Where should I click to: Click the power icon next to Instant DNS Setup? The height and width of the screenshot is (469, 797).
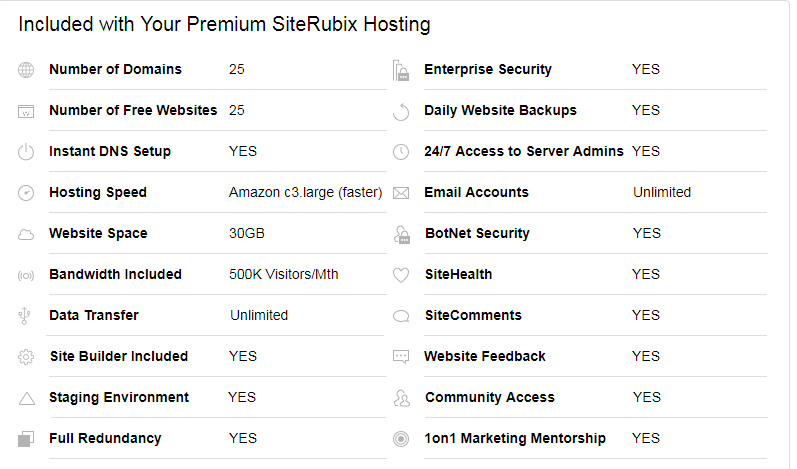26,151
